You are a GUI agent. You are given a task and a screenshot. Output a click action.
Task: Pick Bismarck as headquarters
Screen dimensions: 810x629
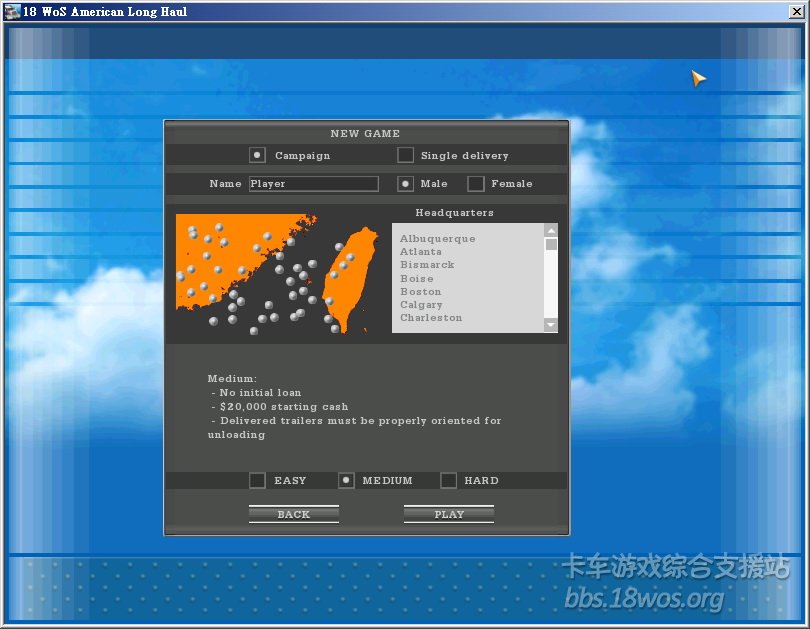click(427, 264)
